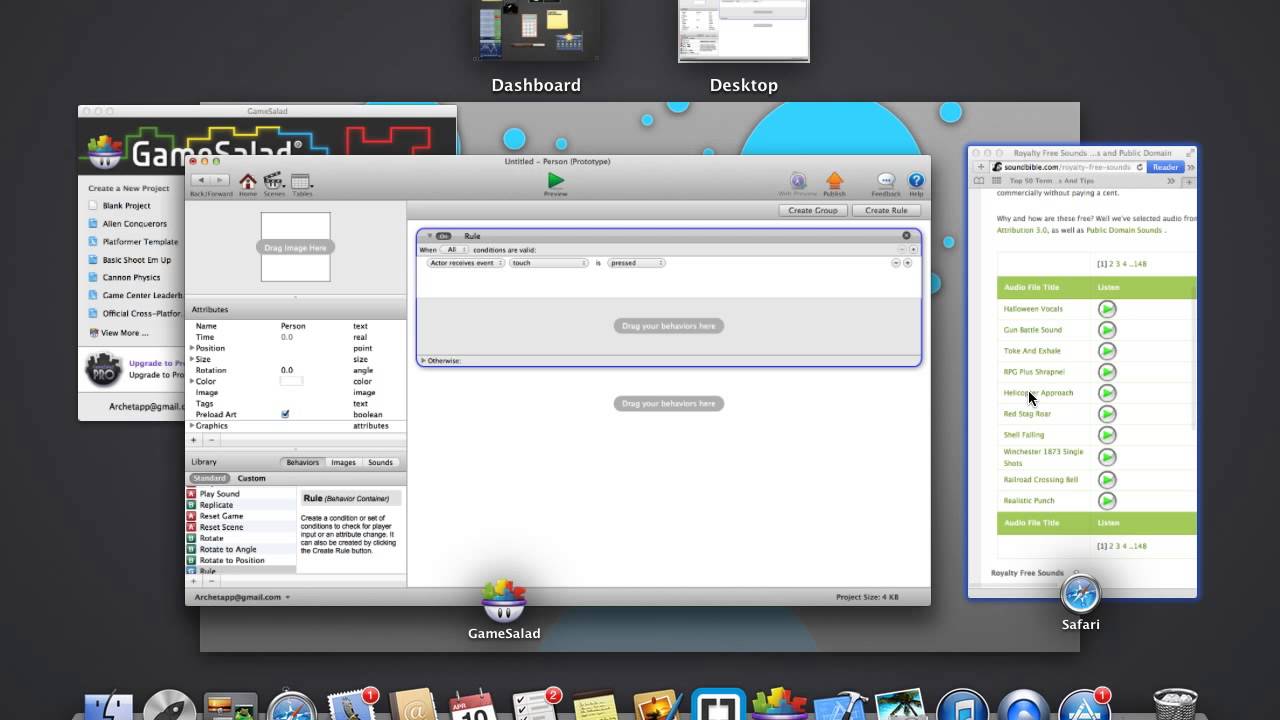Expand the Size attribute
This screenshot has height=720, width=1280.
(x=192, y=359)
